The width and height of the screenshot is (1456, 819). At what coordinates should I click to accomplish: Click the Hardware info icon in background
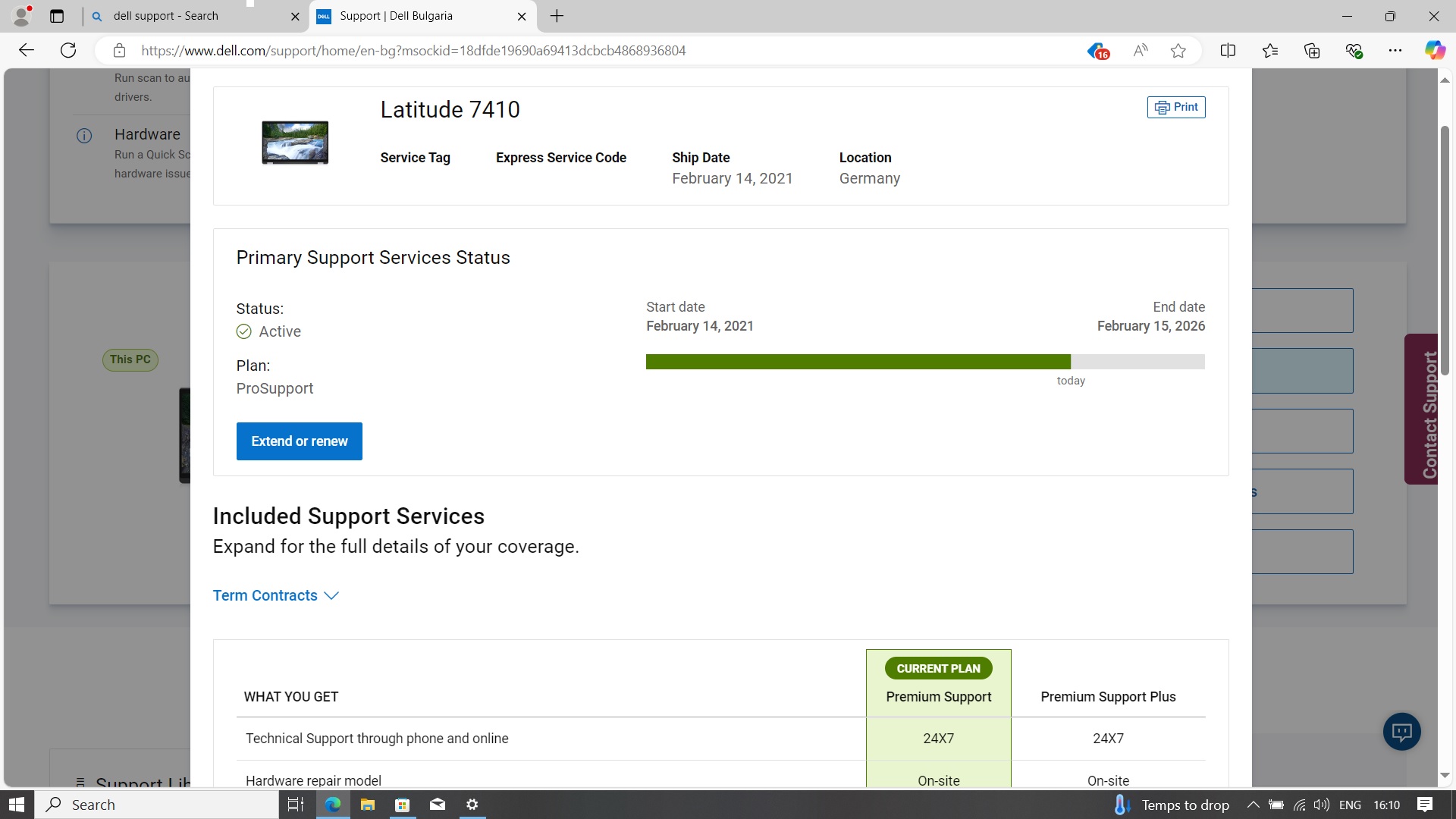[84, 136]
